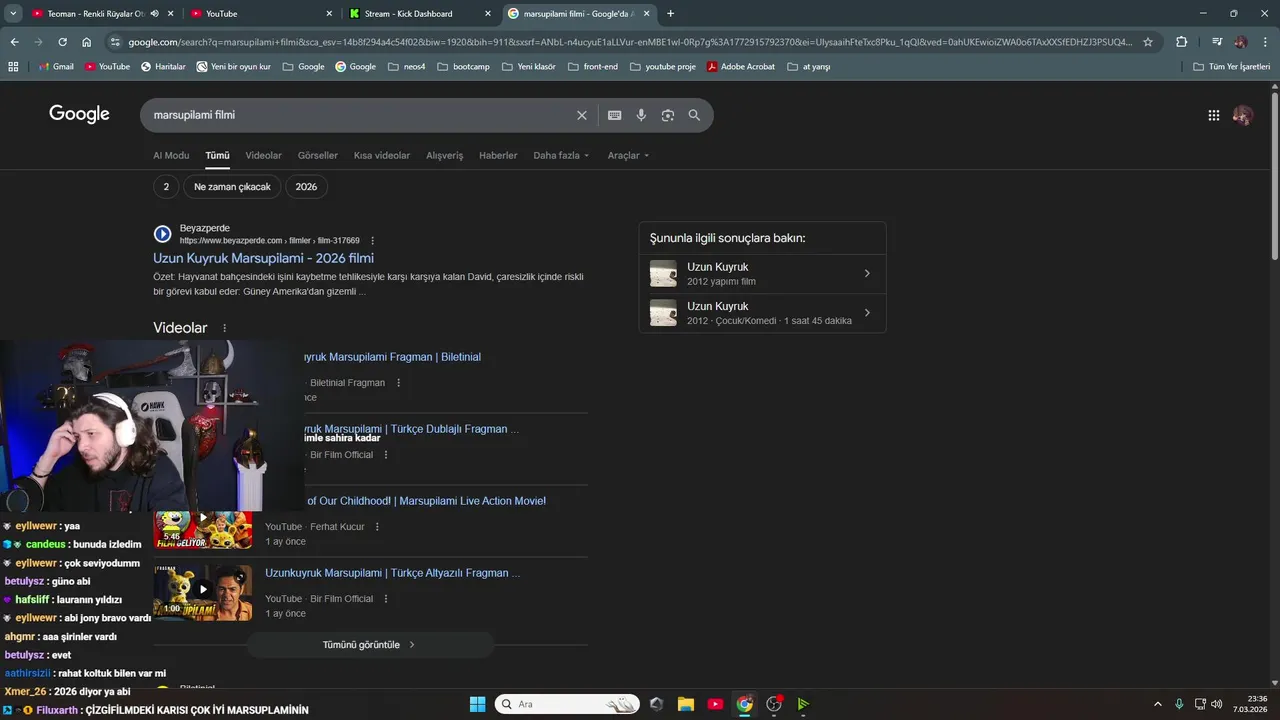This screenshot has height=720, width=1280.
Task: Open Uzun Kuyruk Marsupilami - 2026 filmi link
Action: tap(263, 258)
